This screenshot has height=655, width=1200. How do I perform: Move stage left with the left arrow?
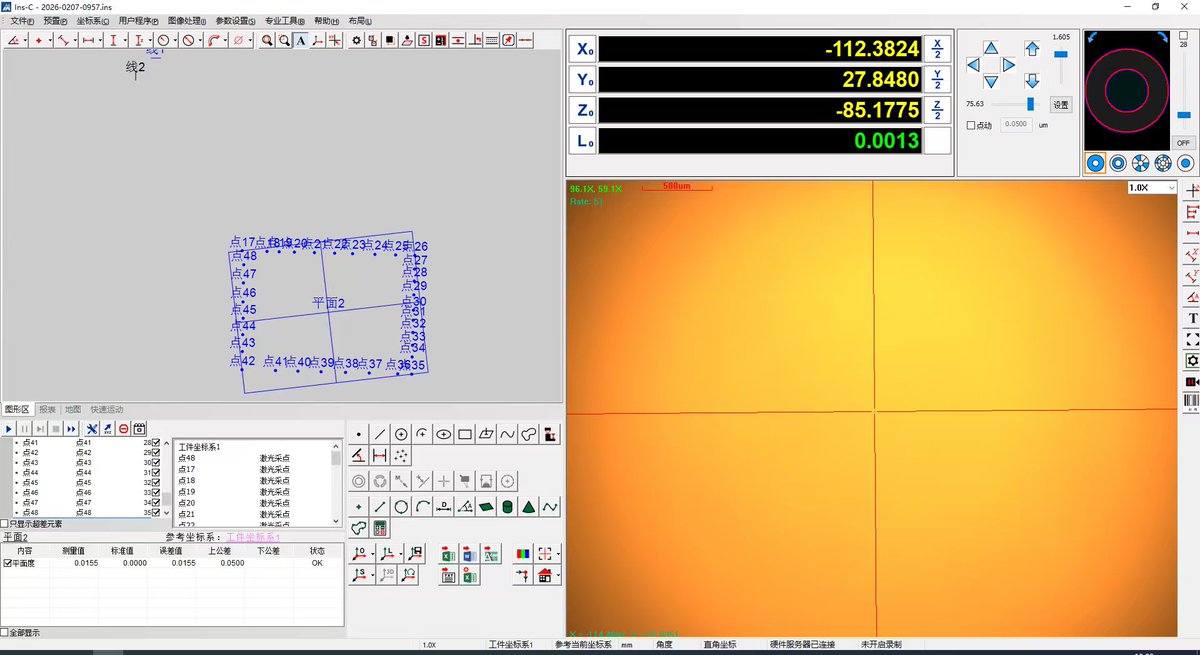pos(972,65)
